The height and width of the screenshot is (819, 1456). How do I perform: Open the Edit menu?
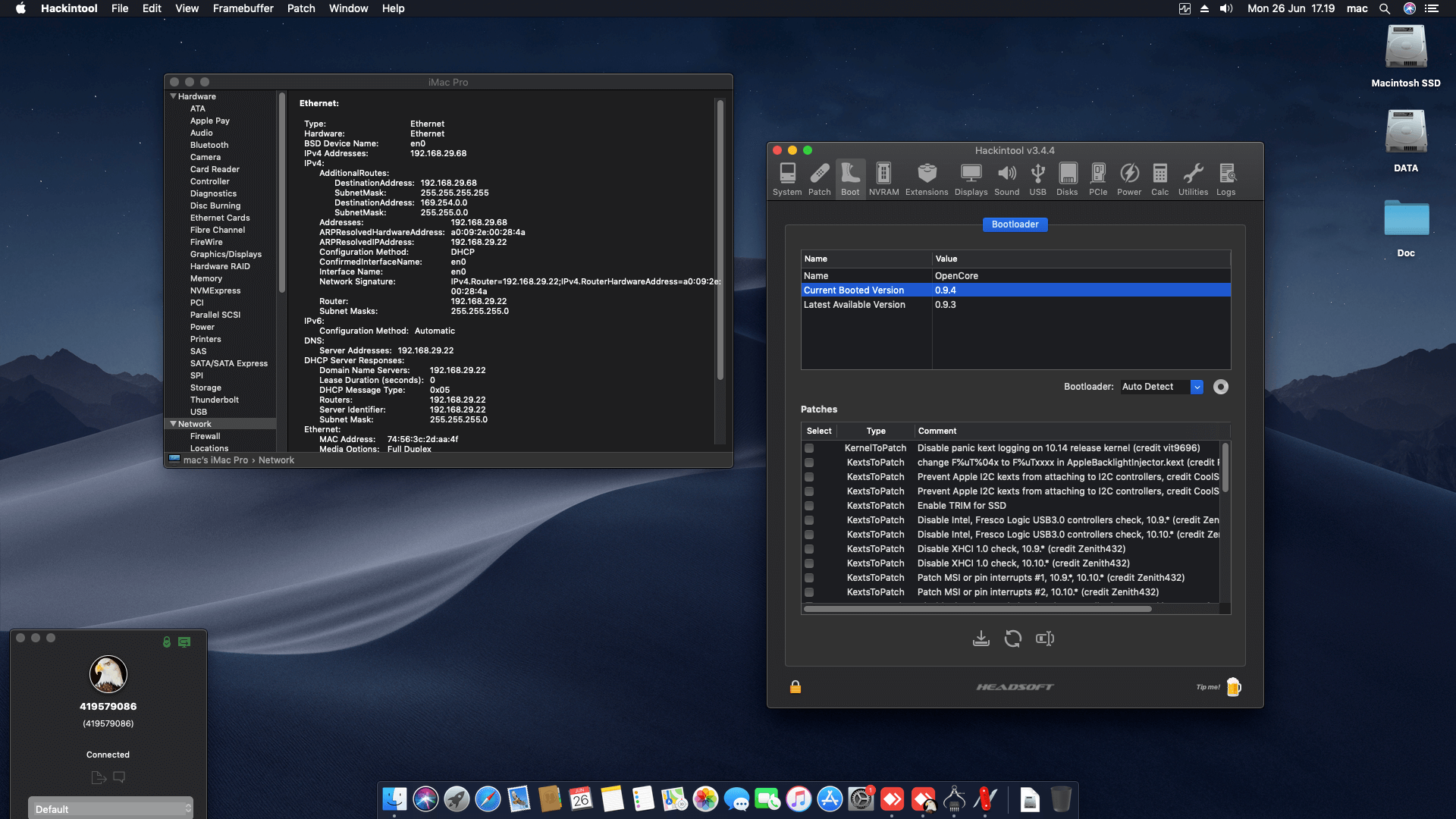152,8
